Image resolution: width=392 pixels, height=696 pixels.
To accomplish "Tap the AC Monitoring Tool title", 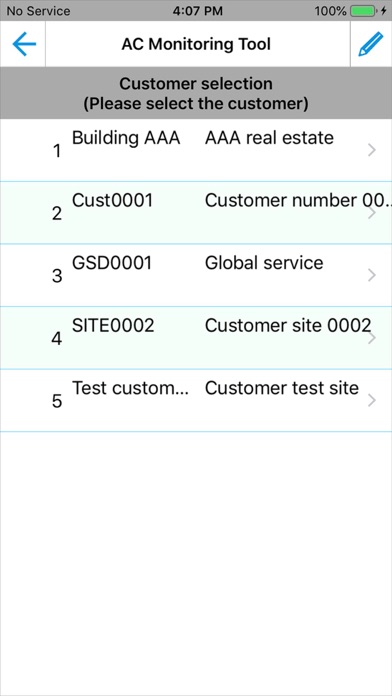I will click(x=196, y=44).
